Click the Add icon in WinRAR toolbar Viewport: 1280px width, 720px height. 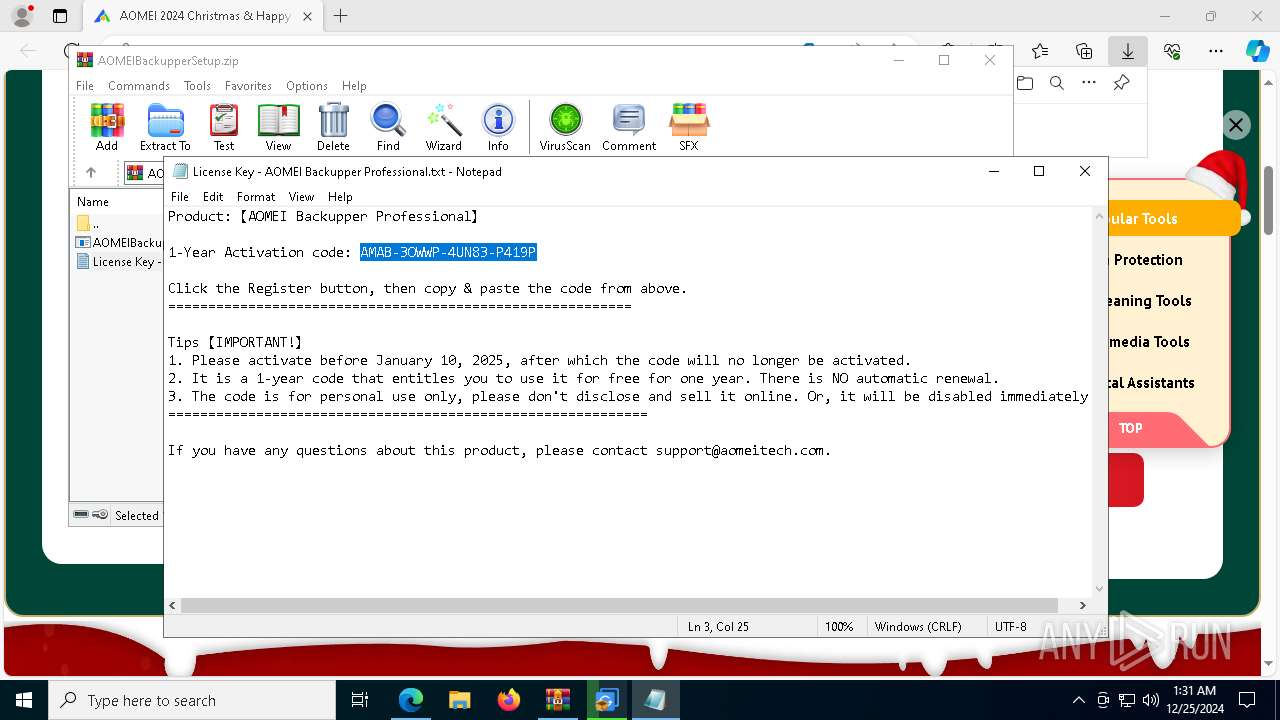point(107,127)
